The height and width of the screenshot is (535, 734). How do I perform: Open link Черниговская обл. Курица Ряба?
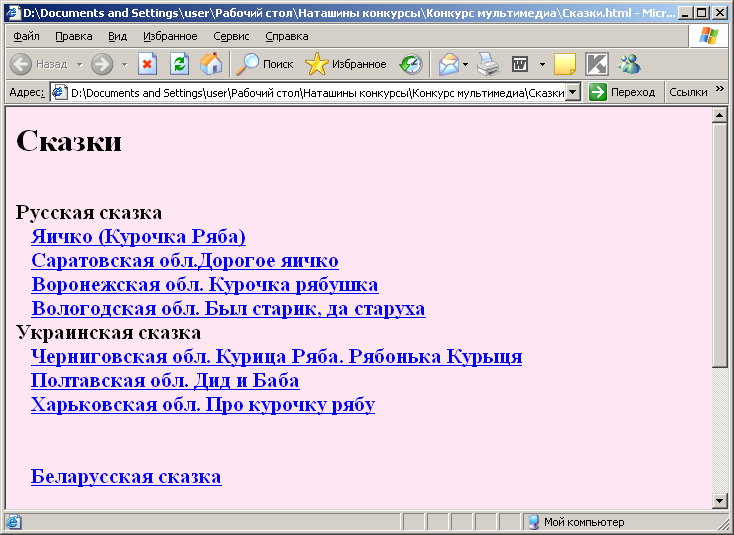point(276,356)
